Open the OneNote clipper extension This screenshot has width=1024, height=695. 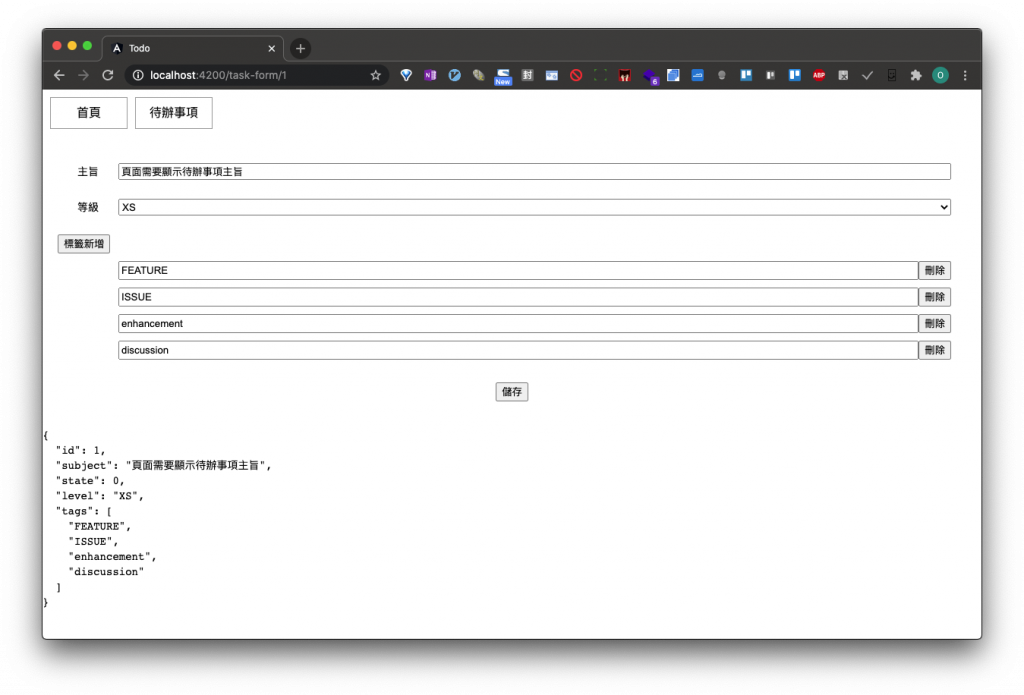pos(430,75)
